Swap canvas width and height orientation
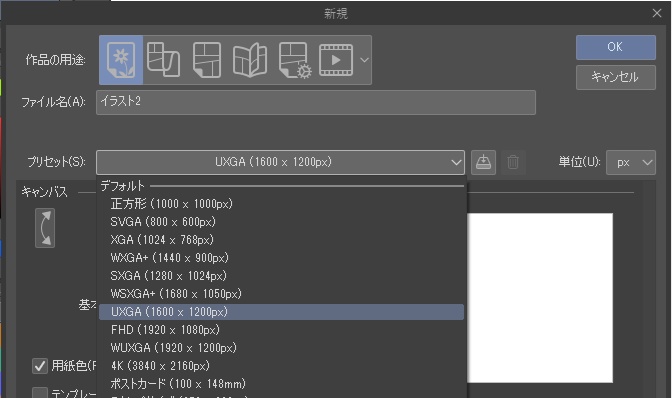Image resolution: width=672 pixels, height=398 pixels. click(x=45, y=228)
